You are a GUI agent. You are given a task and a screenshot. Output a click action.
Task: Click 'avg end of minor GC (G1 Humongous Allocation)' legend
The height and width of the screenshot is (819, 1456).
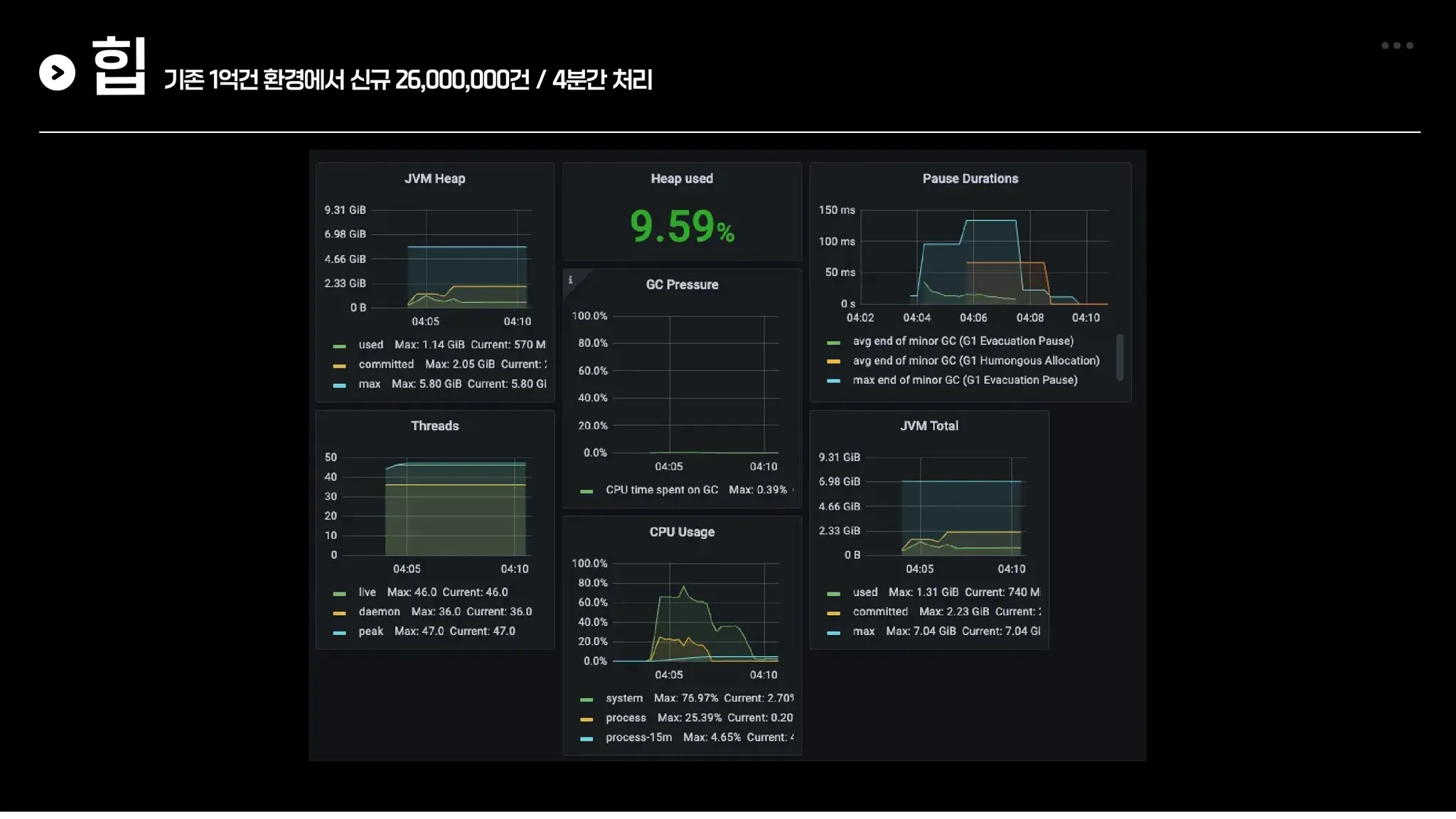[975, 361]
